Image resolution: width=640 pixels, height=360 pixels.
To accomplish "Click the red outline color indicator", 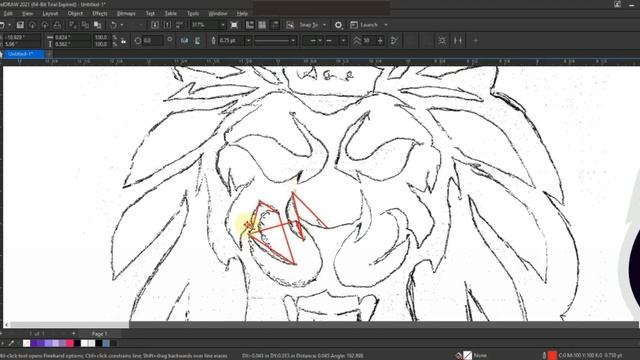I will pos(552,356).
